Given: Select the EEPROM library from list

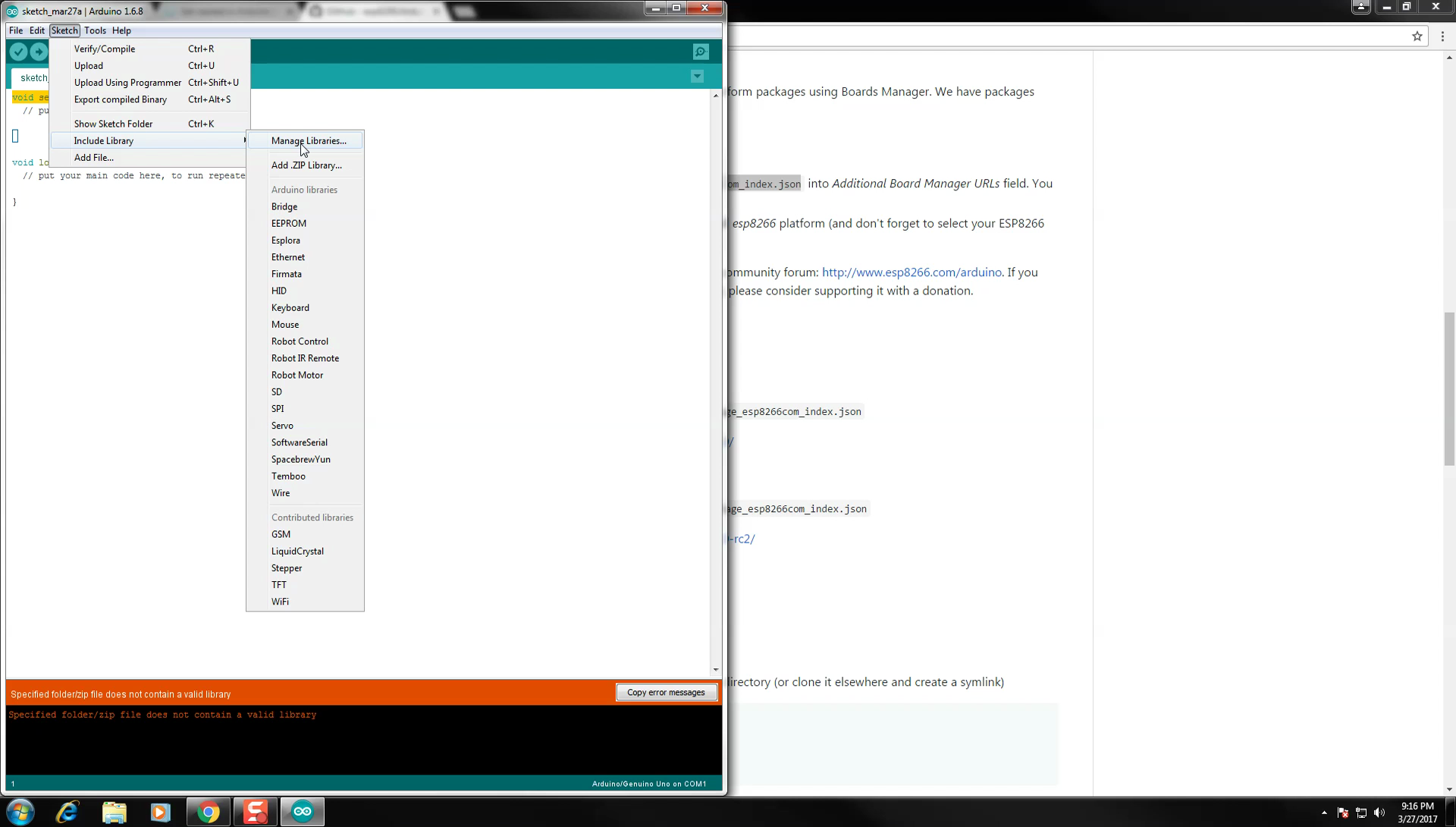Looking at the screenshot, I should tap(288, 223).
